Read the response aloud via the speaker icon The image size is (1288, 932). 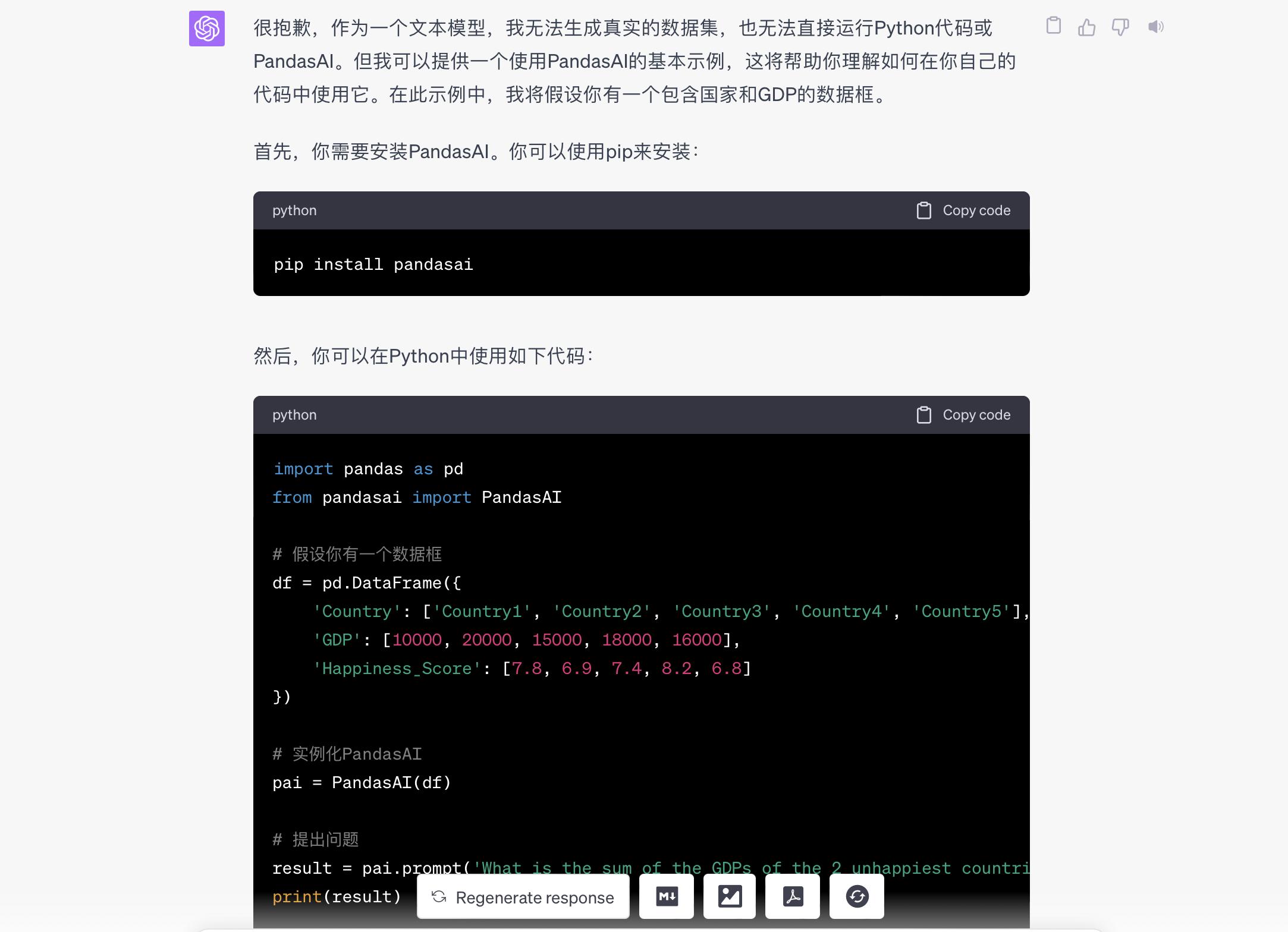(1155, 27)
